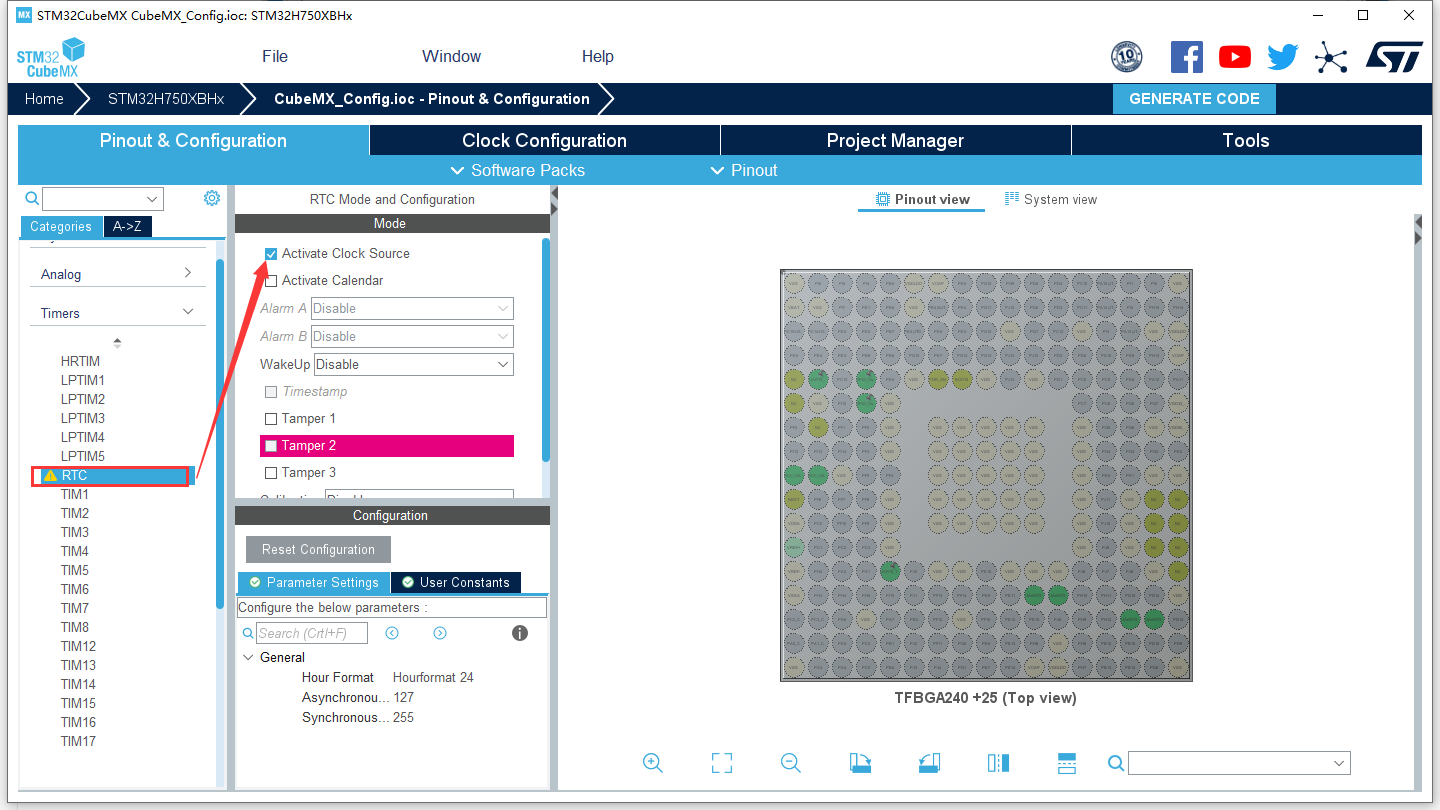Uncheck Activate Clock Source
Screen dimensions: 1440x810
point(271,254)
